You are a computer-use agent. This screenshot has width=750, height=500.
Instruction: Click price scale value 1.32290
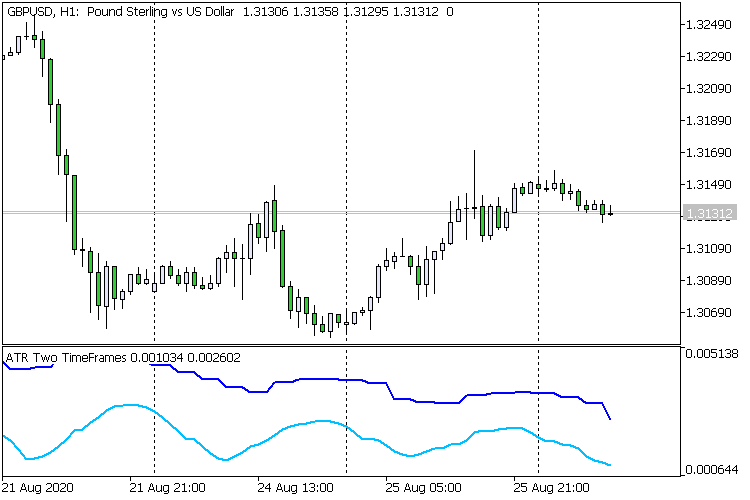pos(709,57)
